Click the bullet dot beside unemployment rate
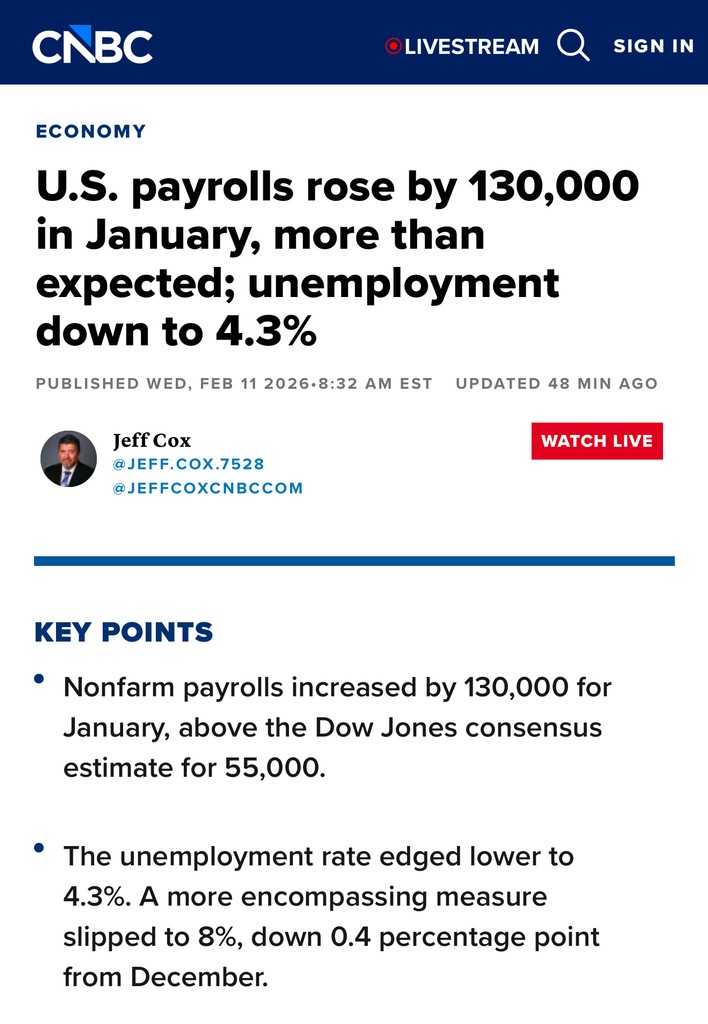 point(40,848)
